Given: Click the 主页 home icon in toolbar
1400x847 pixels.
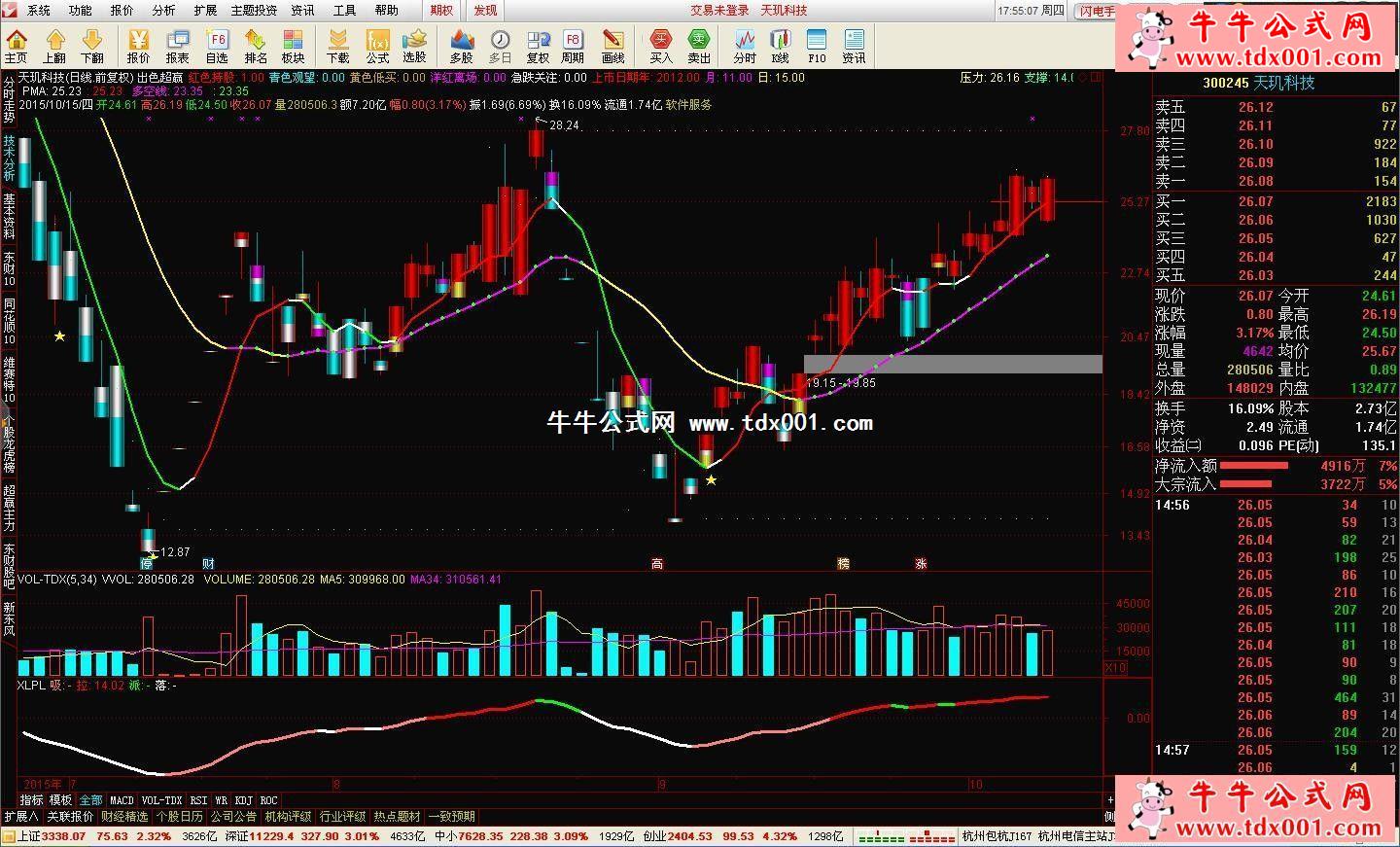Looking at the screenshot, I should tap(17, 45).
